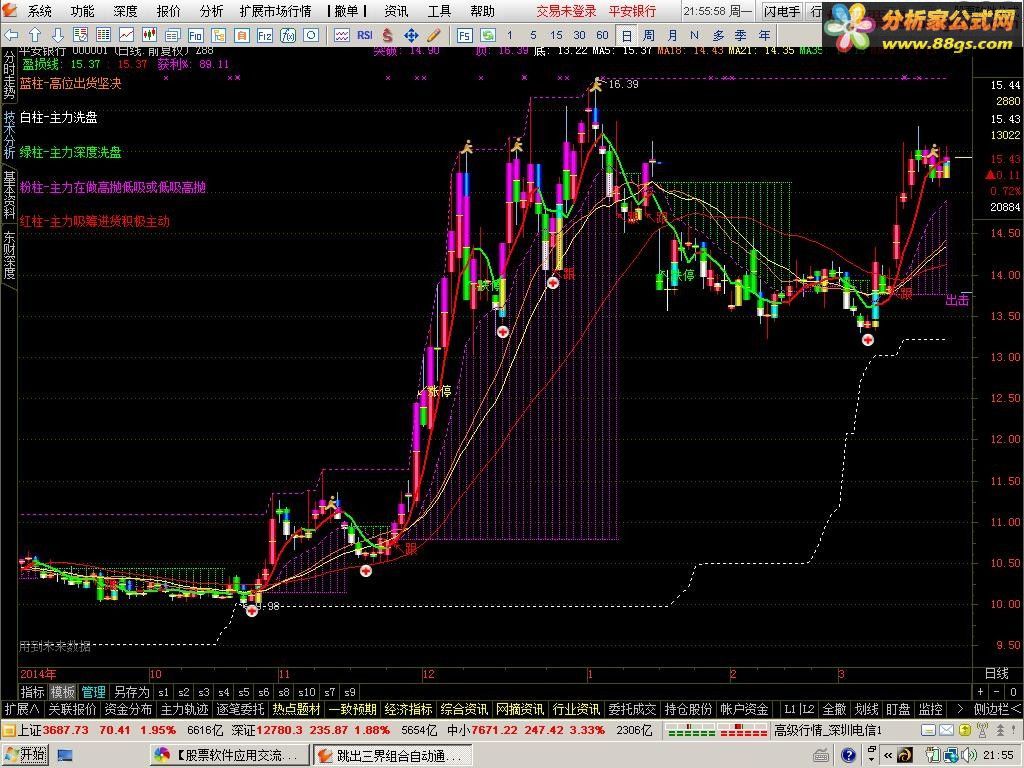Image resolution: width=1024 pixels, height=768 pixels.
Task: Open the 工具 menu
Action: coord(439,11)
